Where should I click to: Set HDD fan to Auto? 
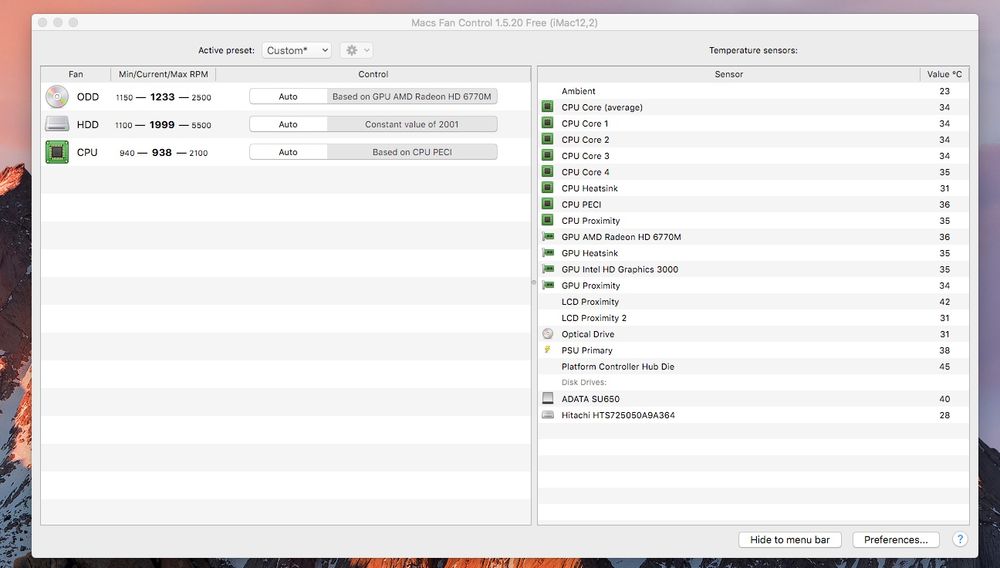(288, 124)
